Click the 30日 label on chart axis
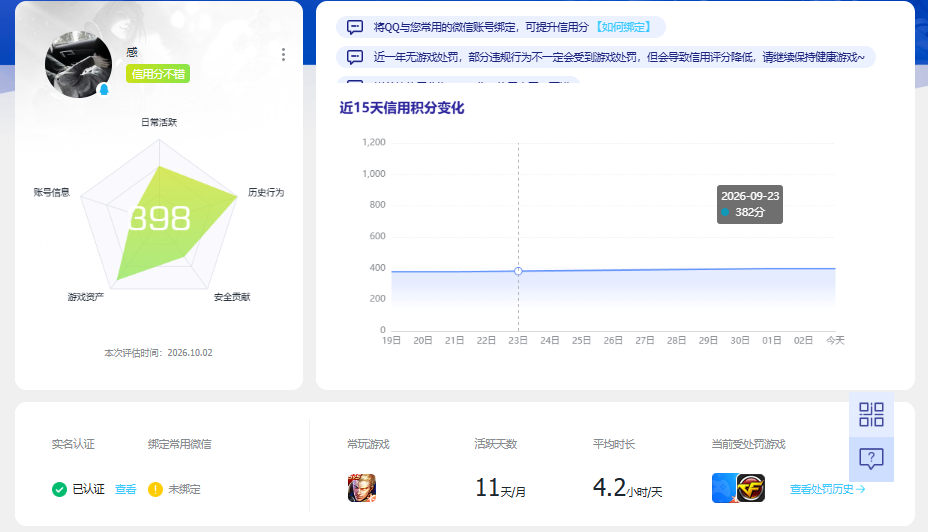 click(x=740, y=340)
